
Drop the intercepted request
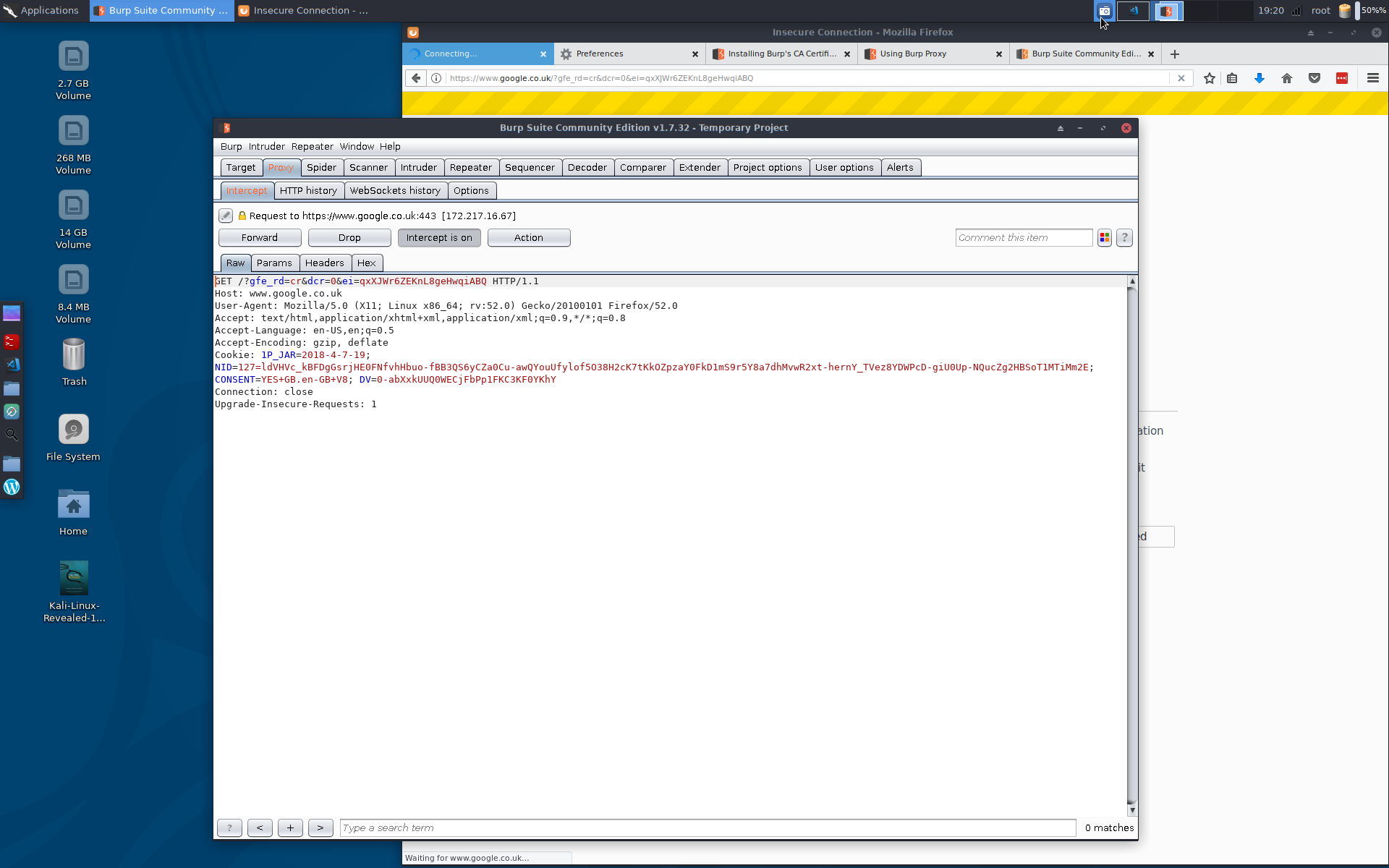click(x=349, y=237)
